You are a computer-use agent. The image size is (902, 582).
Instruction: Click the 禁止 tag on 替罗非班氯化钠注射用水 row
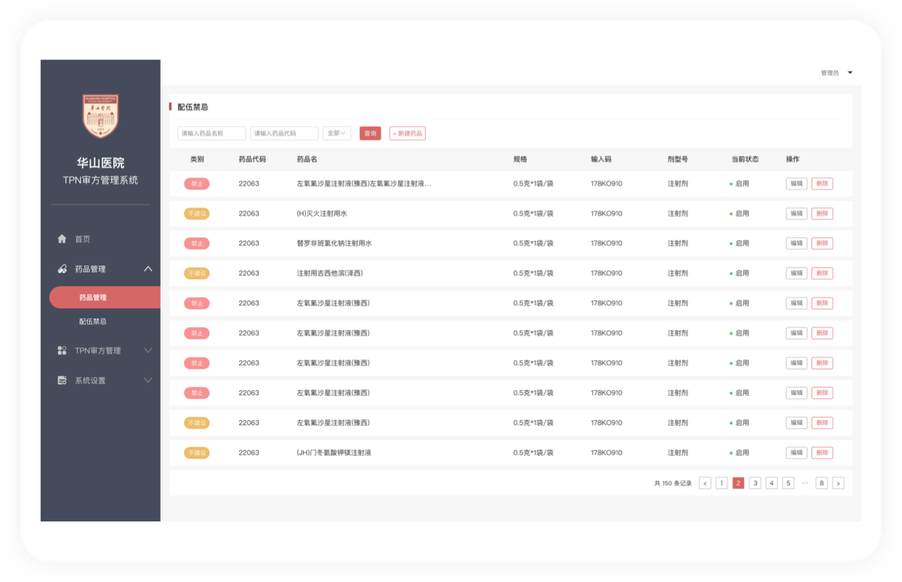[197, 243]
